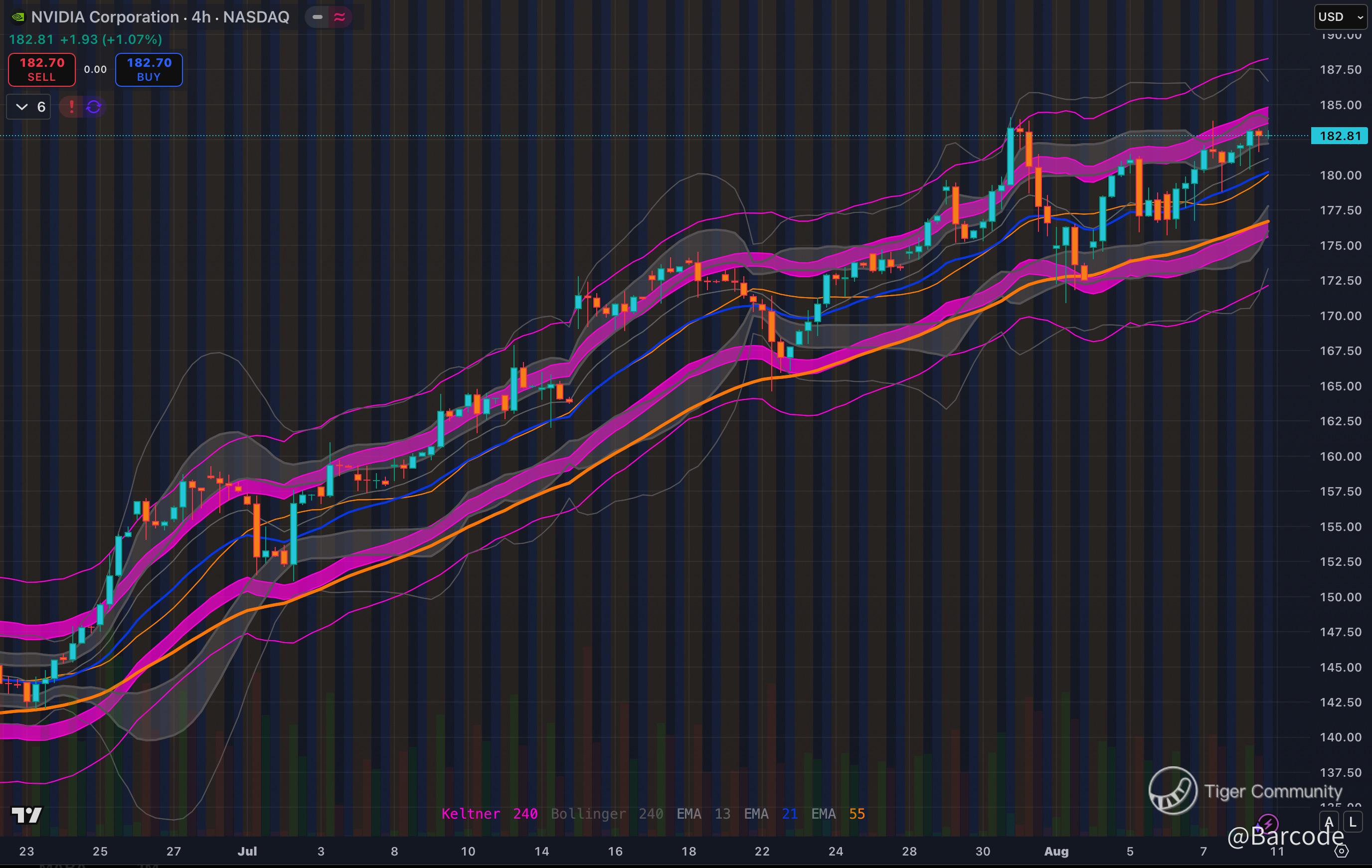1372x868 pixels.
Task: Click the TradingView logo
Action: (x=27, y=815)
